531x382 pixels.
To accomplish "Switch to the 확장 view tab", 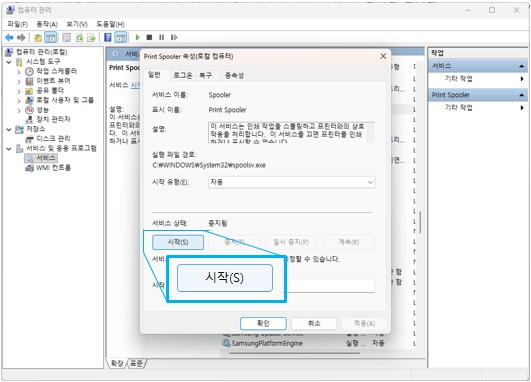I will (x=117, y=363).
